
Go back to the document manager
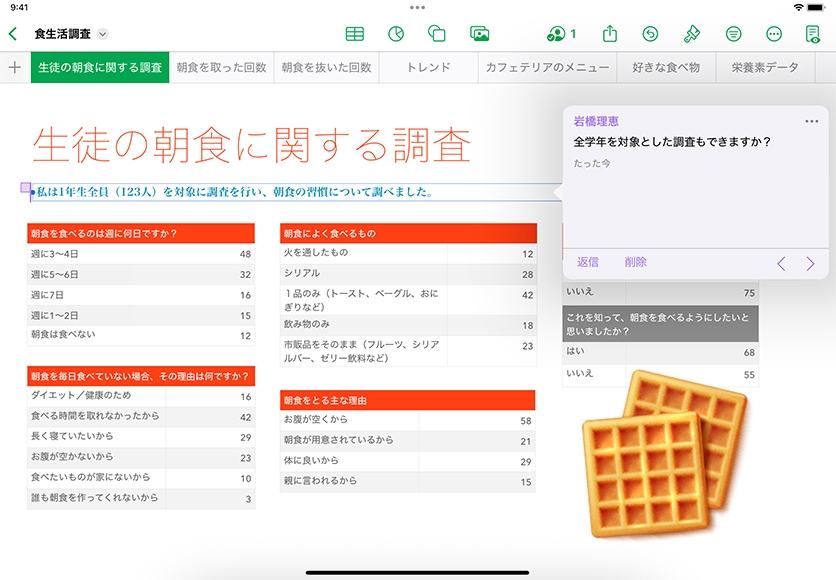(x=13, y=34)
